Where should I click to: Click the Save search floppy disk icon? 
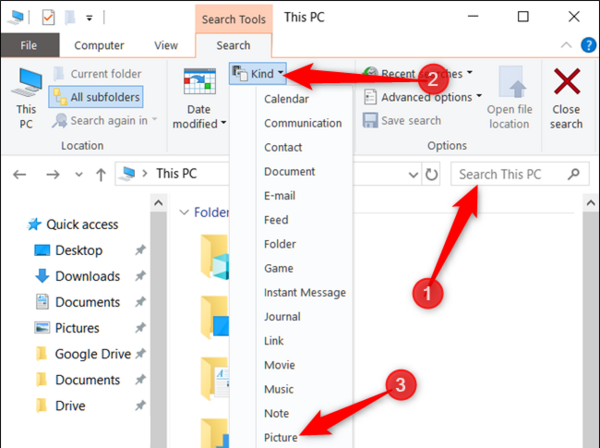370,120
